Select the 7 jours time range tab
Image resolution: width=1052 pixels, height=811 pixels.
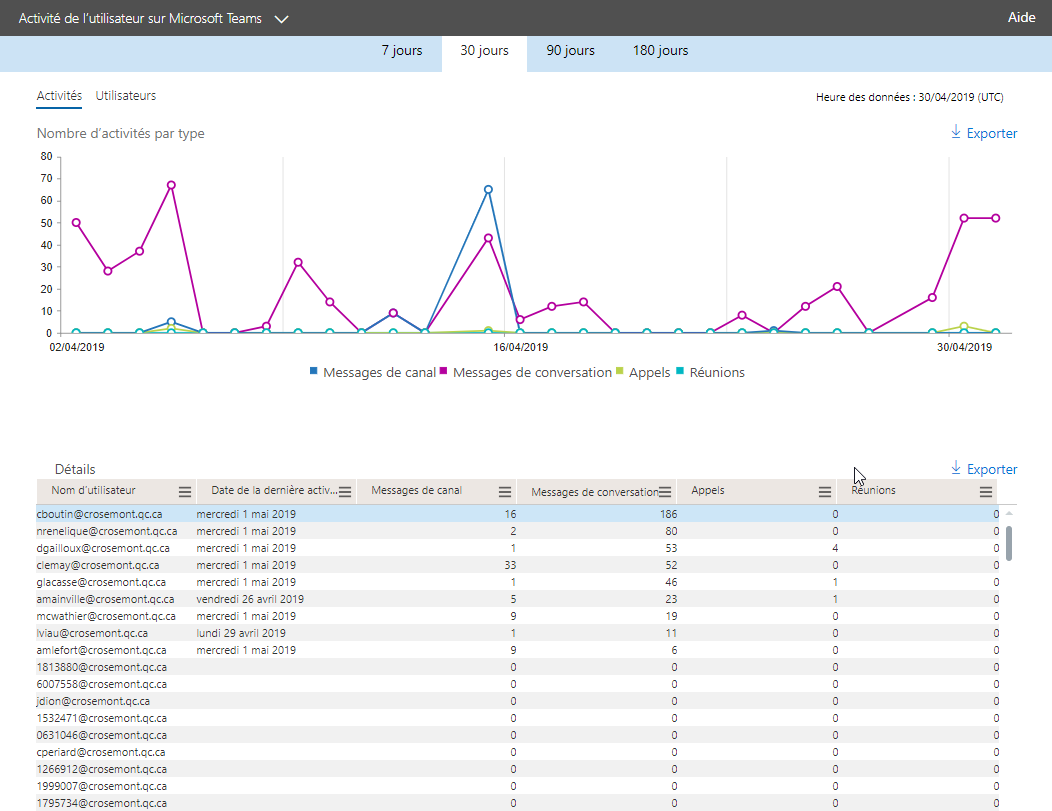402,51
